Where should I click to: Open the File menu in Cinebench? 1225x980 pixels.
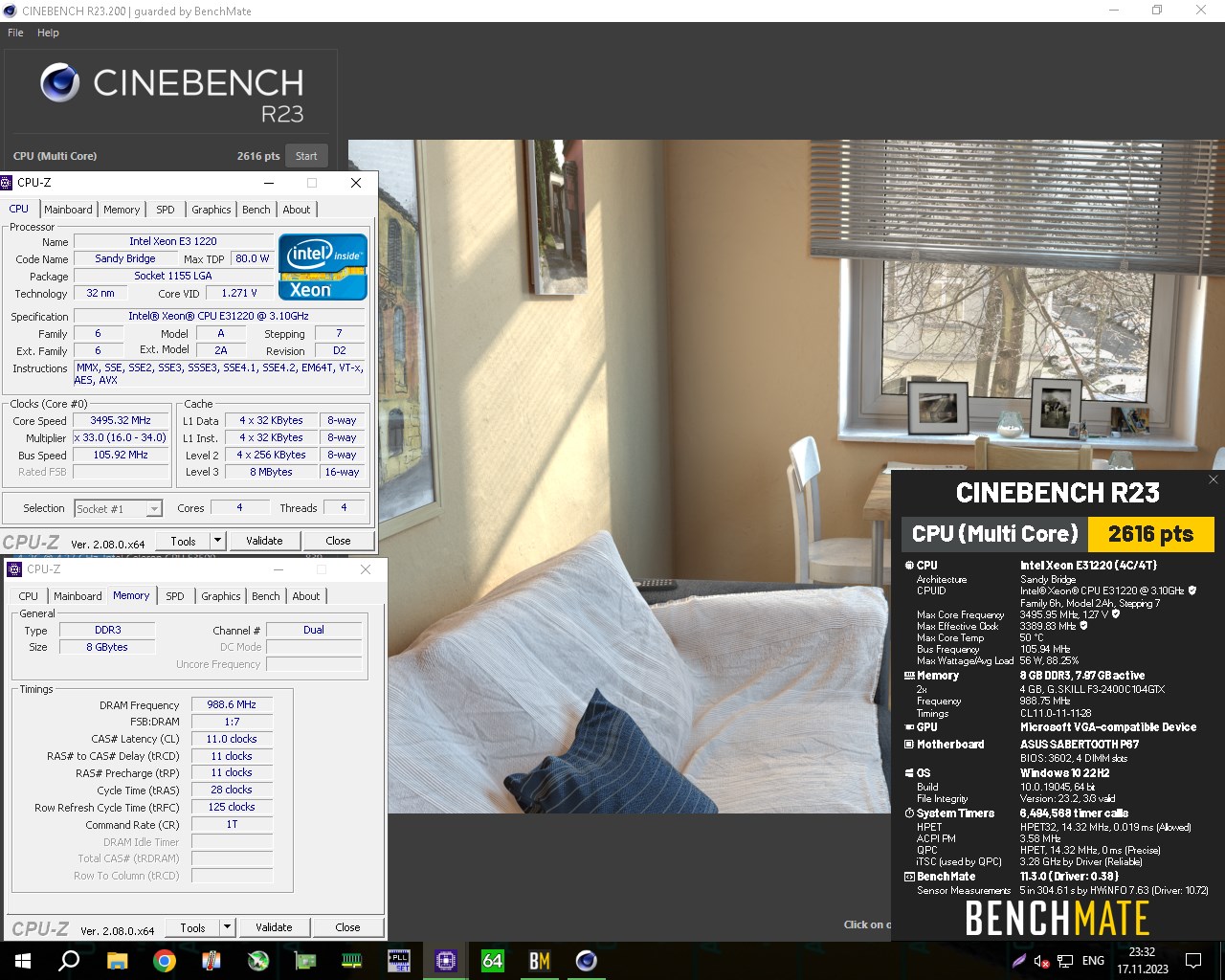point(15,33)
